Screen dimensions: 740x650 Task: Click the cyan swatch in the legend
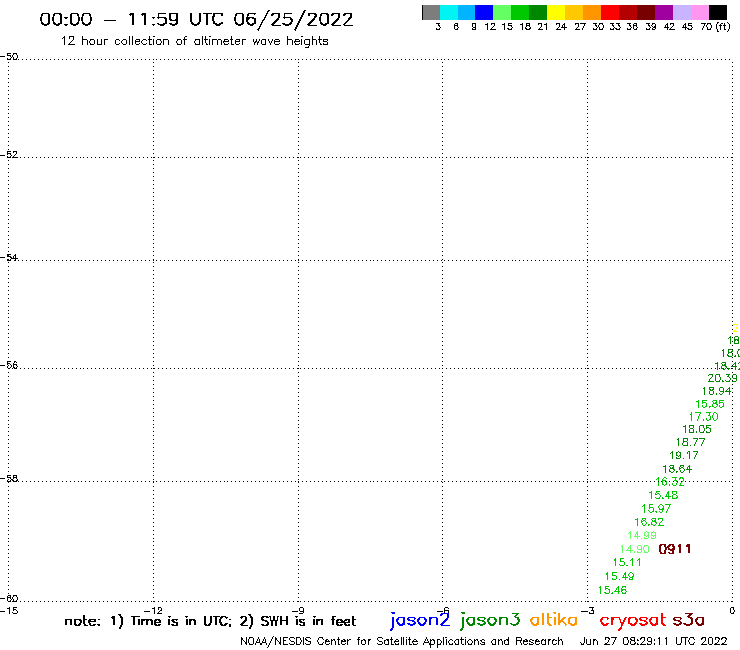pyautogui.click(x=449, y=12)
